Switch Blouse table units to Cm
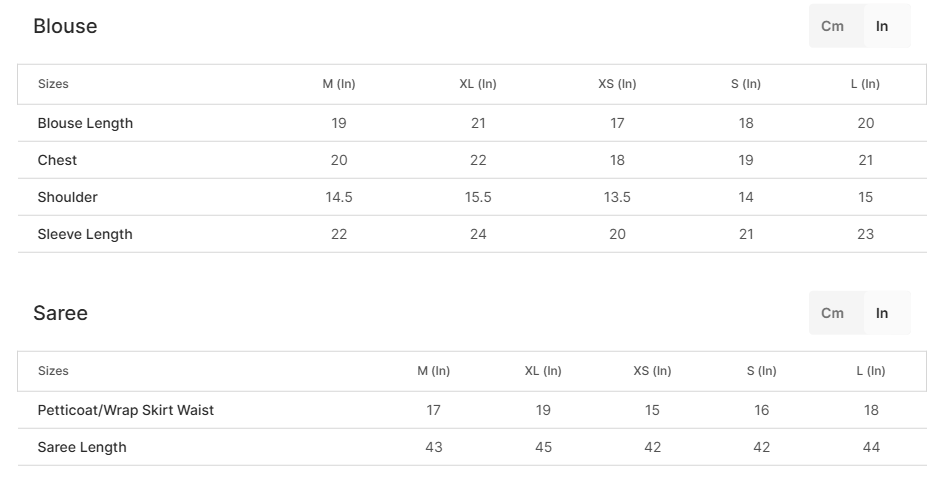 [833, 26]
